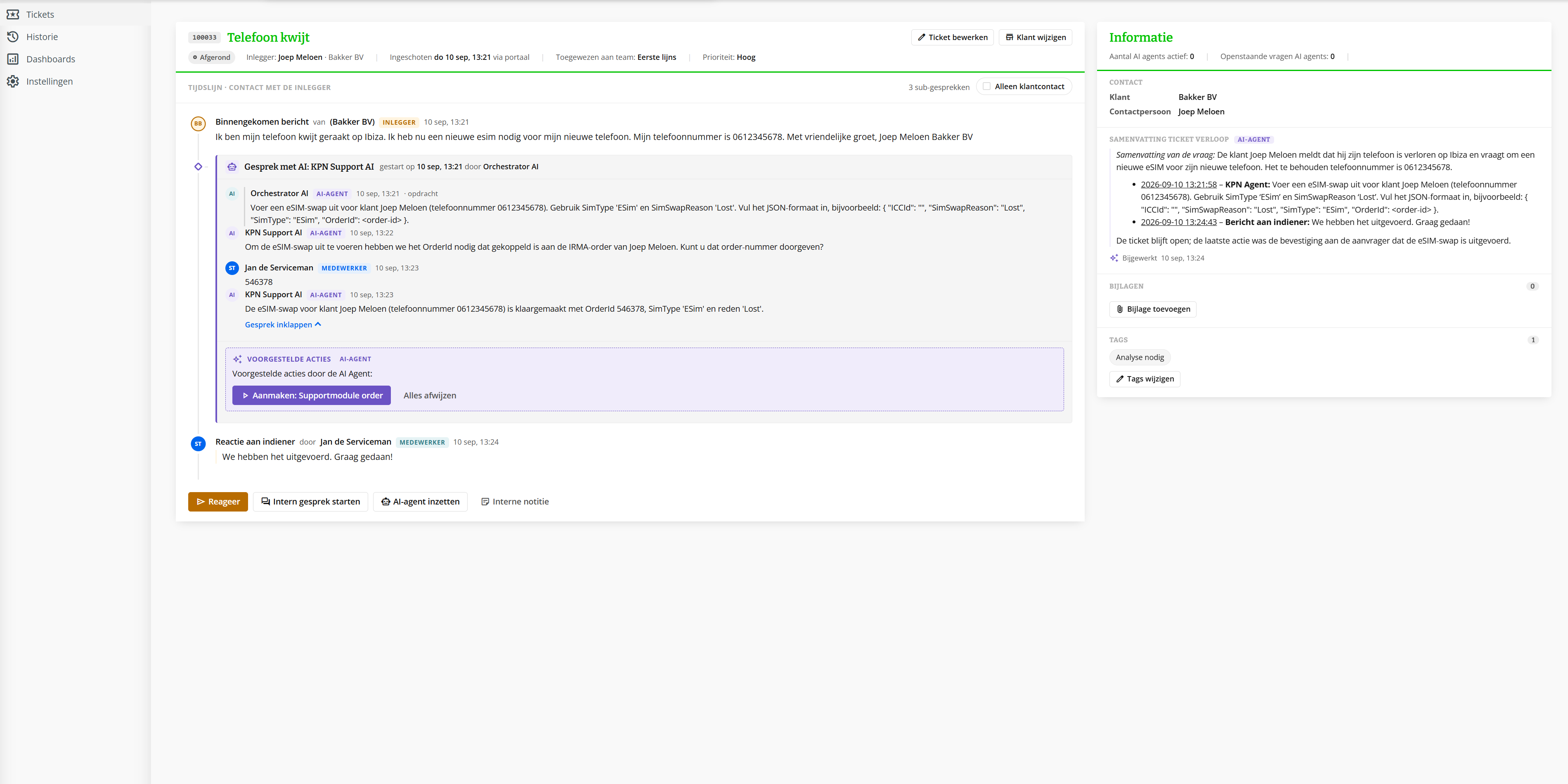The height and width of the screenshot is (784, 1568).
Task: Click the Tickets sidebar icon
Action: point(13,14)
